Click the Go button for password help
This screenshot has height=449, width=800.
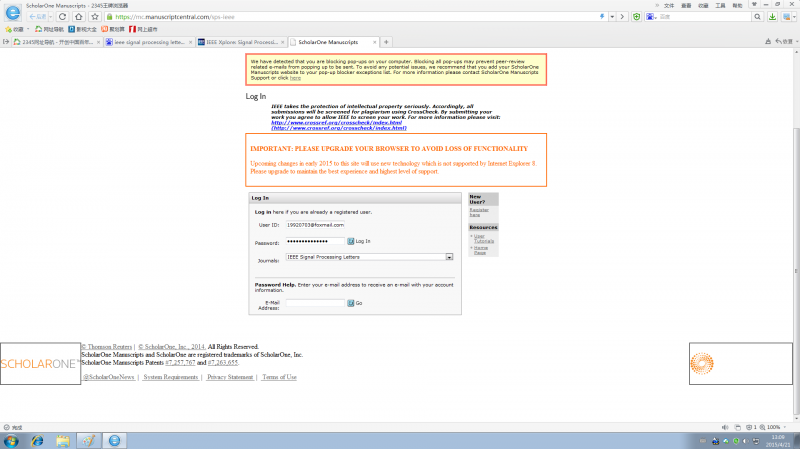(x=355, y=303)
